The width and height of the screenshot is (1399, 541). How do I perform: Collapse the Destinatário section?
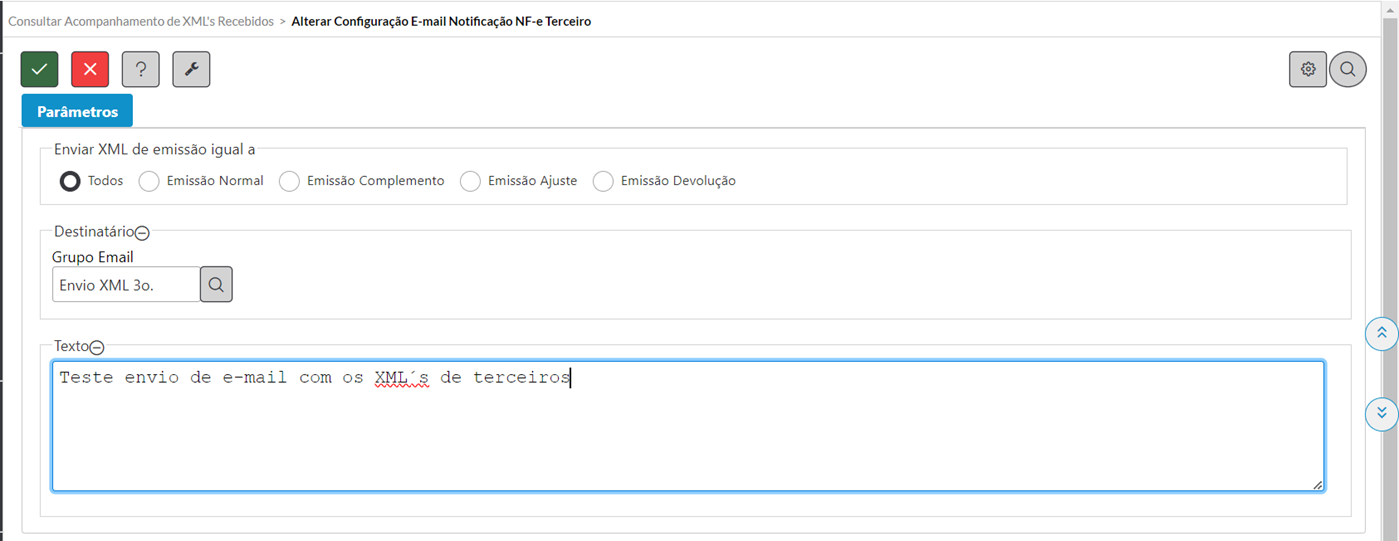point(142,233)
